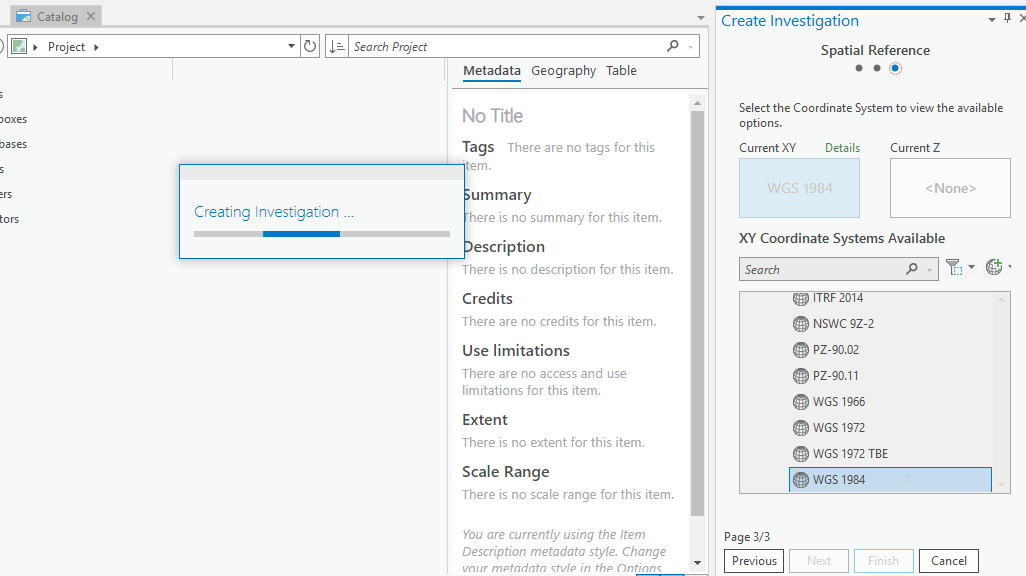This screenshot has width=1026, height=576.
Task: Switch to the Geography tab
Action: click(563, 70)
